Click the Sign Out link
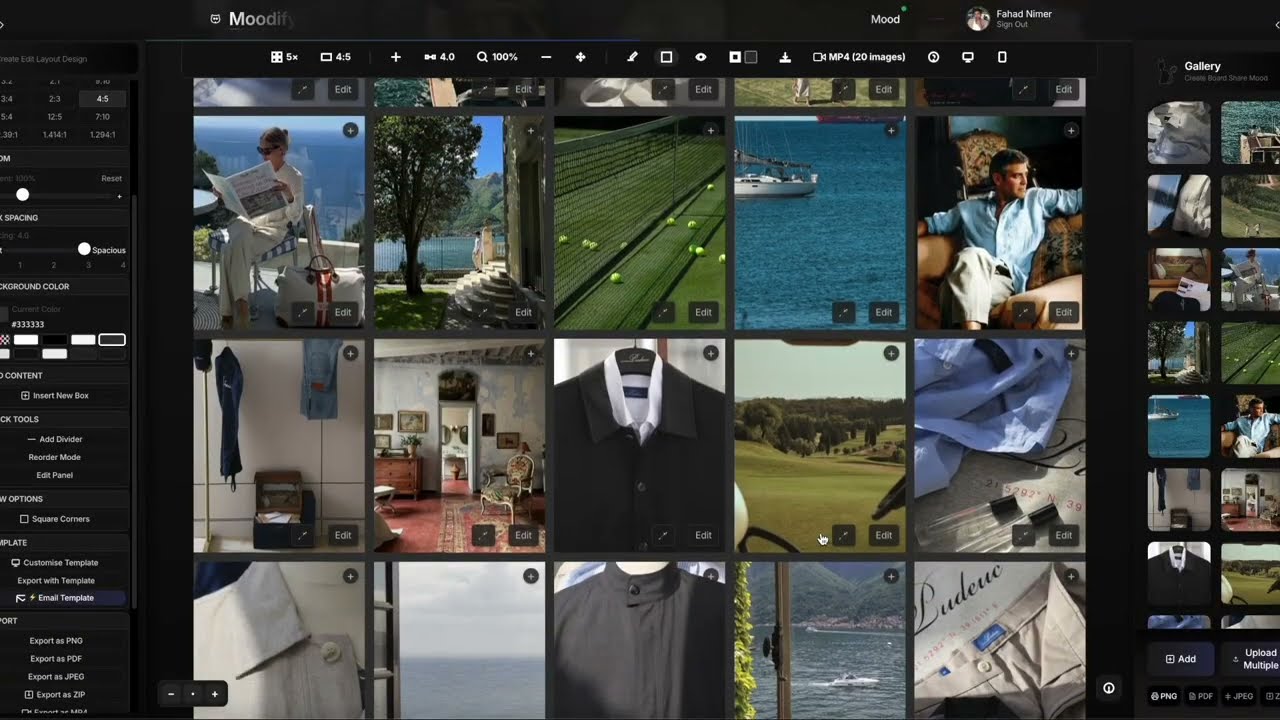This screenshot has width=1280, height=720. pos(1011,25)
